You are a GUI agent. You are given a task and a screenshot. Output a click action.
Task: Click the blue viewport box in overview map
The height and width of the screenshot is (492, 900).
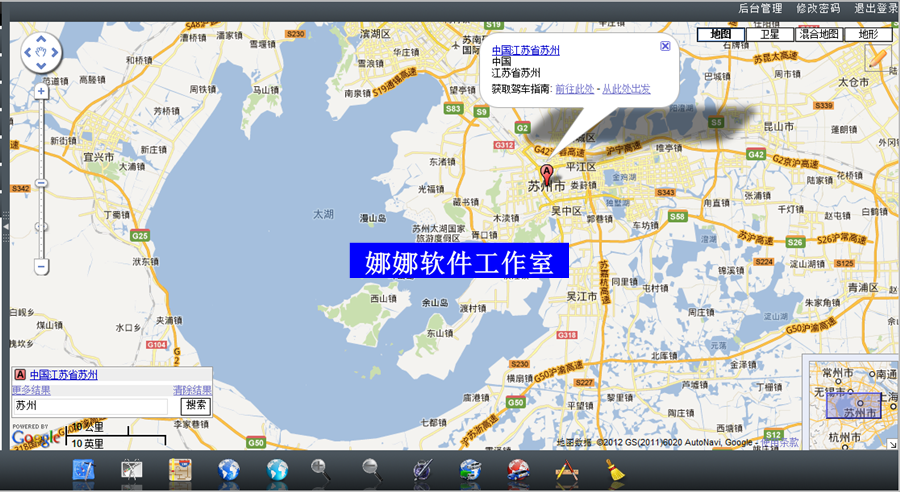(x=854, y=405)
